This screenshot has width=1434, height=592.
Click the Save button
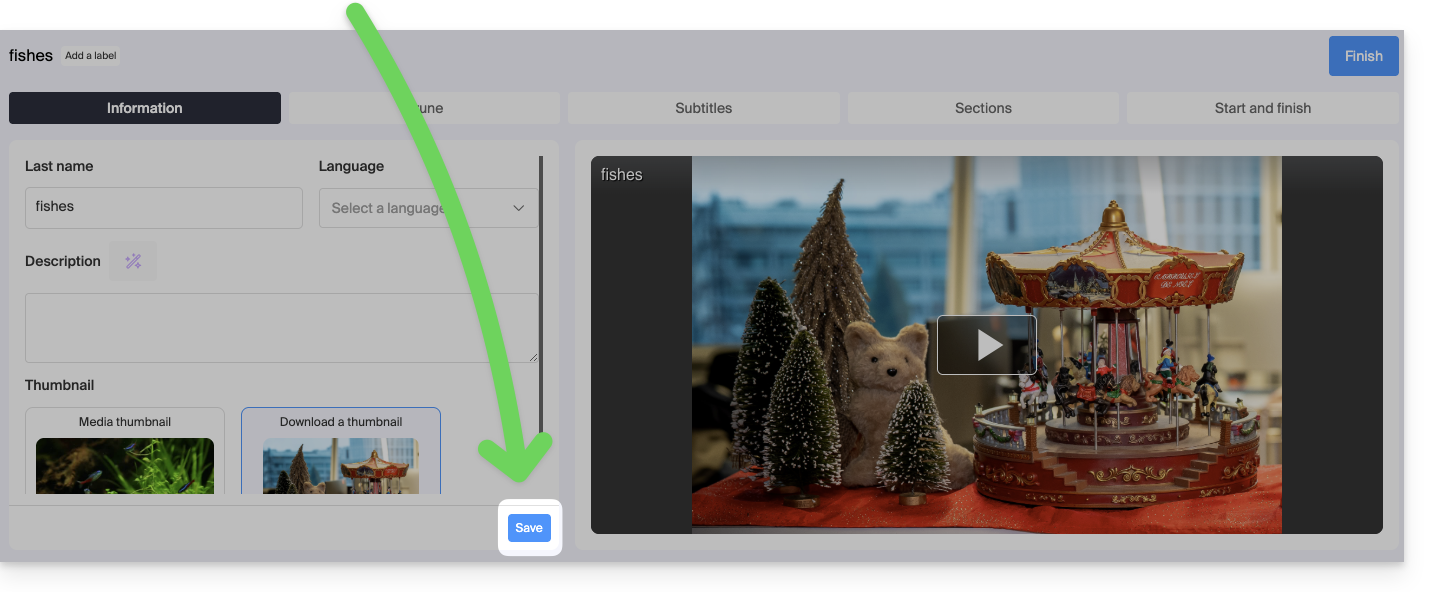(x=529, y=528)
